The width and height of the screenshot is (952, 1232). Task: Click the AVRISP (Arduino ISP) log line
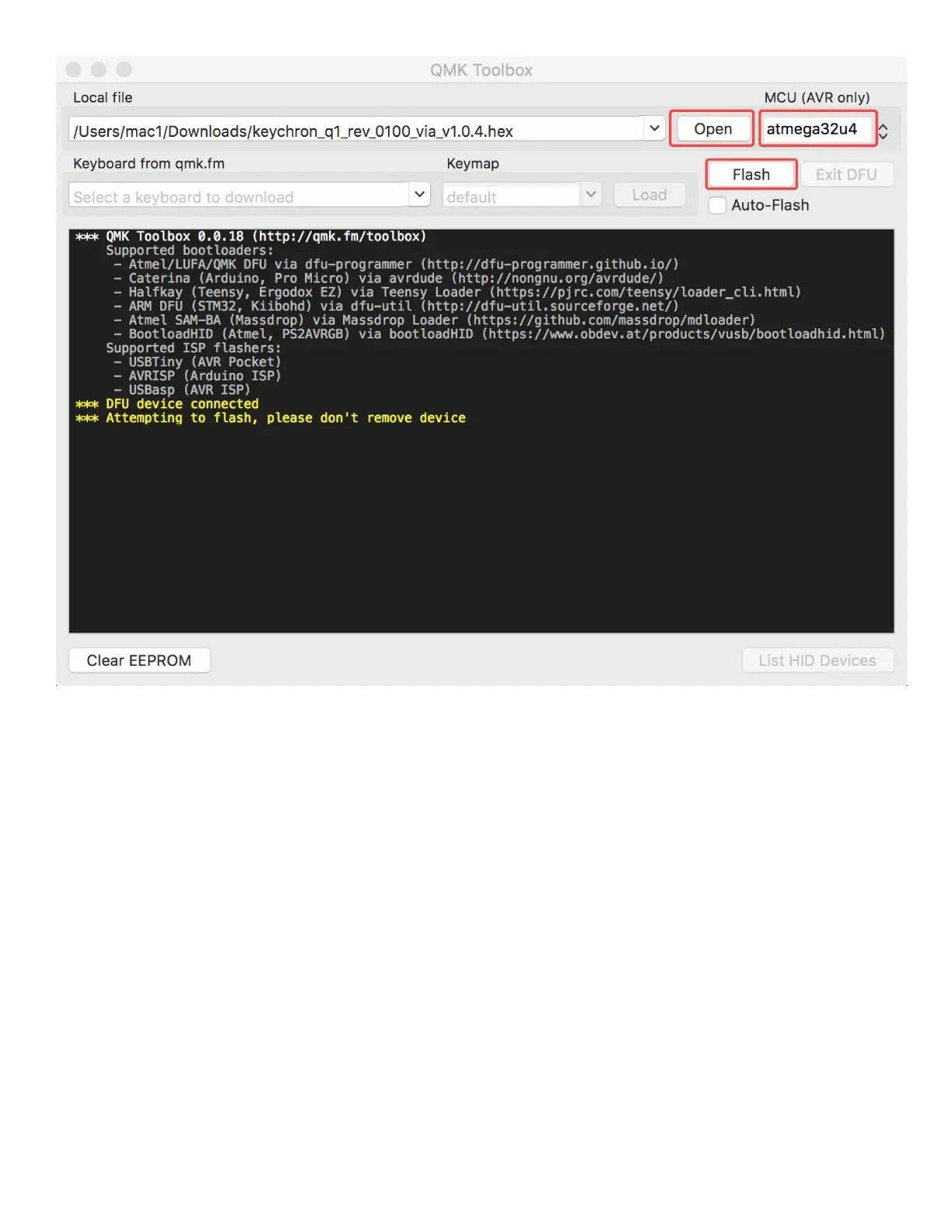point(197,376)
